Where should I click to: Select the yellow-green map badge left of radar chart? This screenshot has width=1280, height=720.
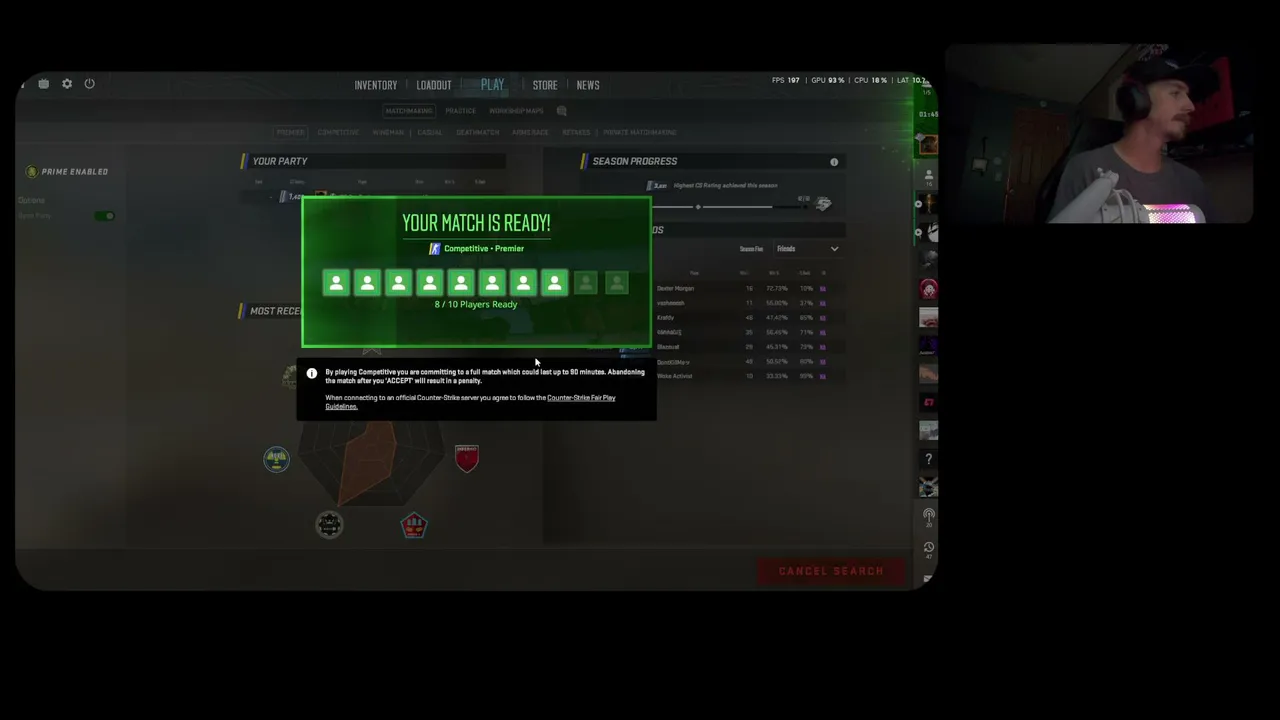[277, 459]
